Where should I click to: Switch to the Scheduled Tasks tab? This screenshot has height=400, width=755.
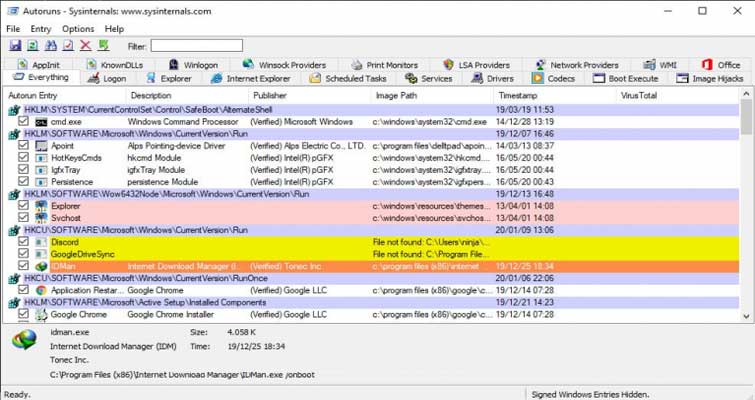(348, 78)
